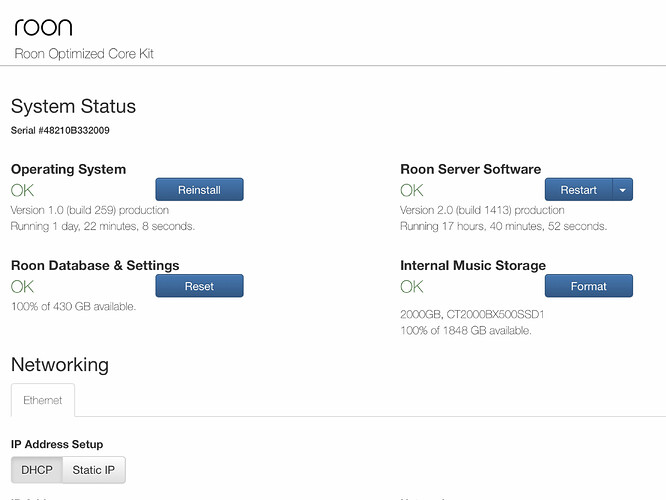Choose Static IP address setup
The height and width of the screenshot is (500, 666).
pos(94,470)
